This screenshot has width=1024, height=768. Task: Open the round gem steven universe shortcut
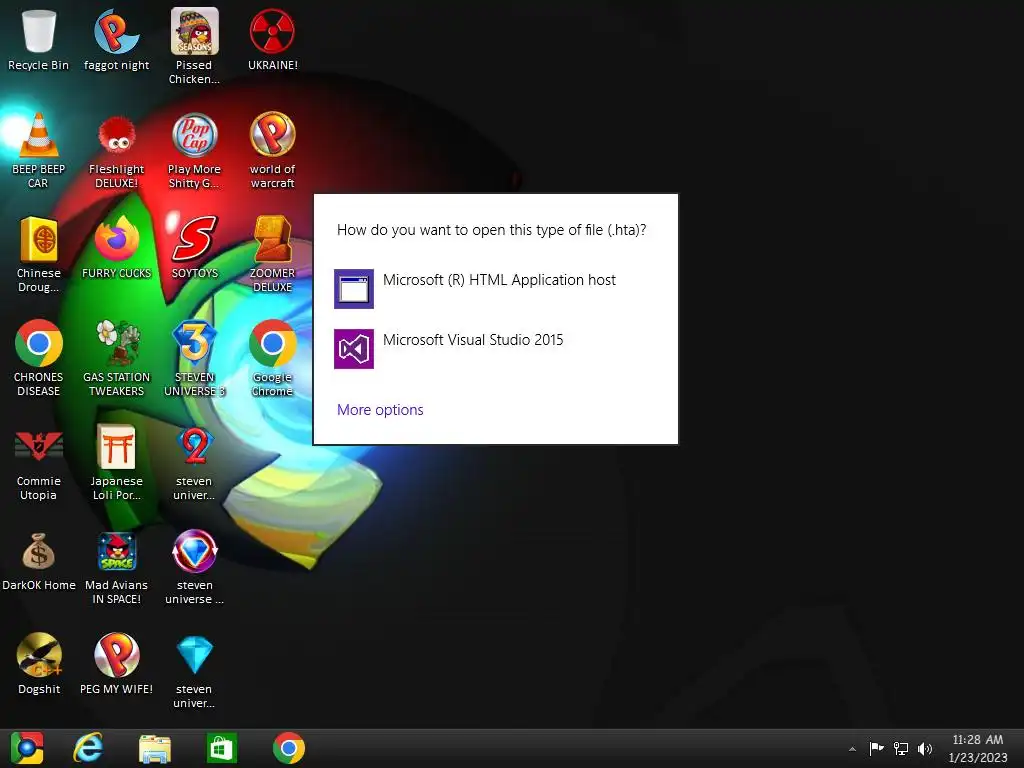pyautogui.click(x=194, y=552)
